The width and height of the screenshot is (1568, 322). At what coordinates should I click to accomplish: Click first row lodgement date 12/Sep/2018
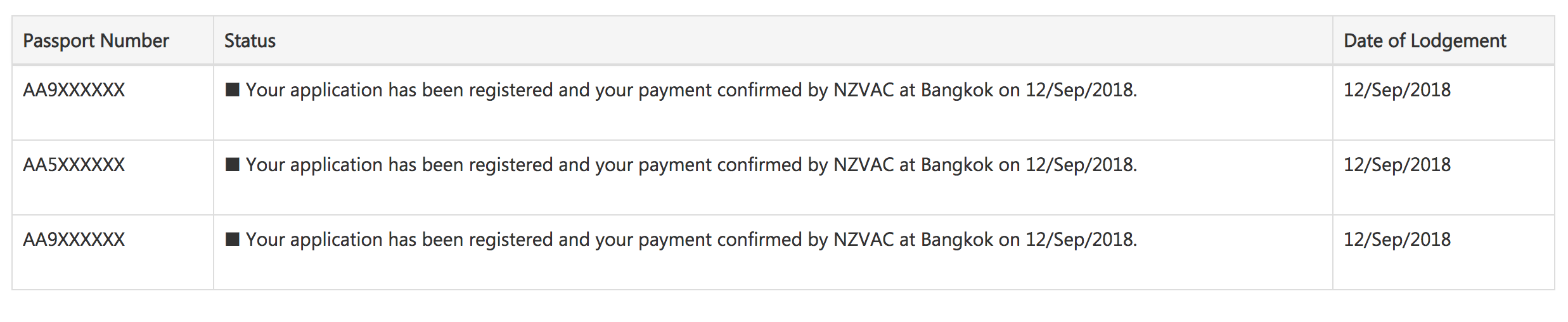tap(1398, 91)
